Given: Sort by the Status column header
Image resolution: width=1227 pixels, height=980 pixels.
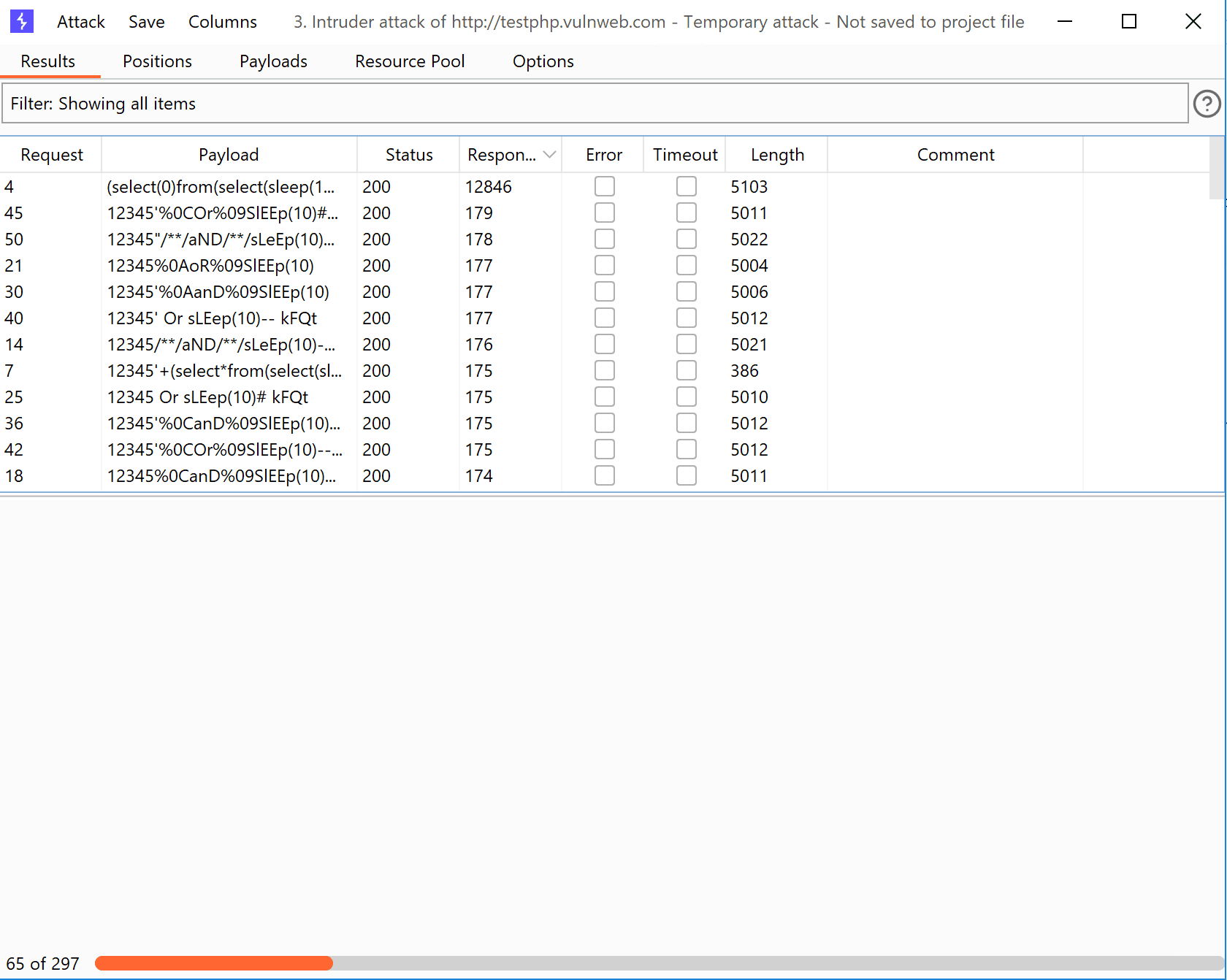Looking at the screenshot, I should point(408,155).
